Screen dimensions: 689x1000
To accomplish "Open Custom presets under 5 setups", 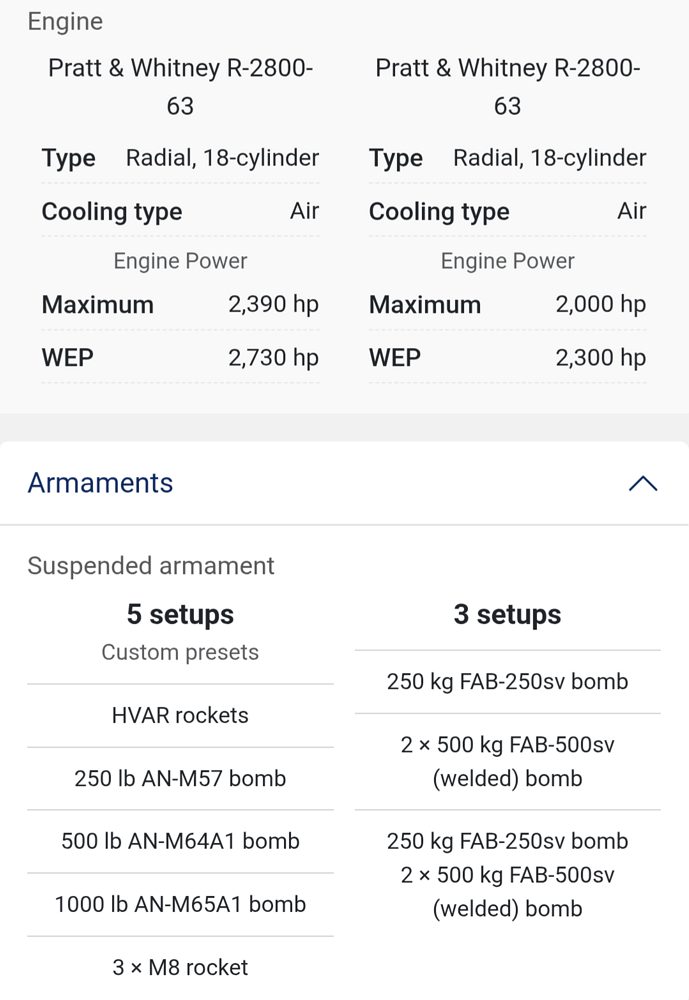I will click(x=180, y=652).
